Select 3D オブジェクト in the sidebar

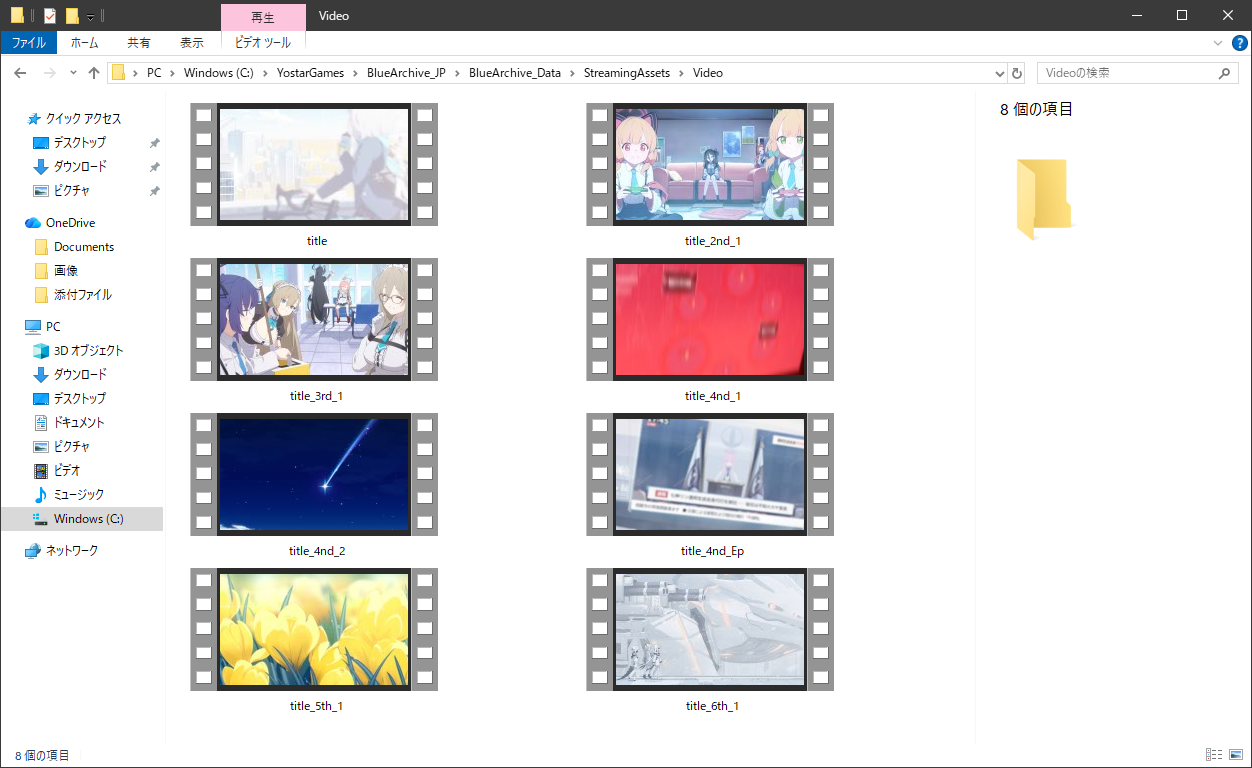tap(88, 351)
